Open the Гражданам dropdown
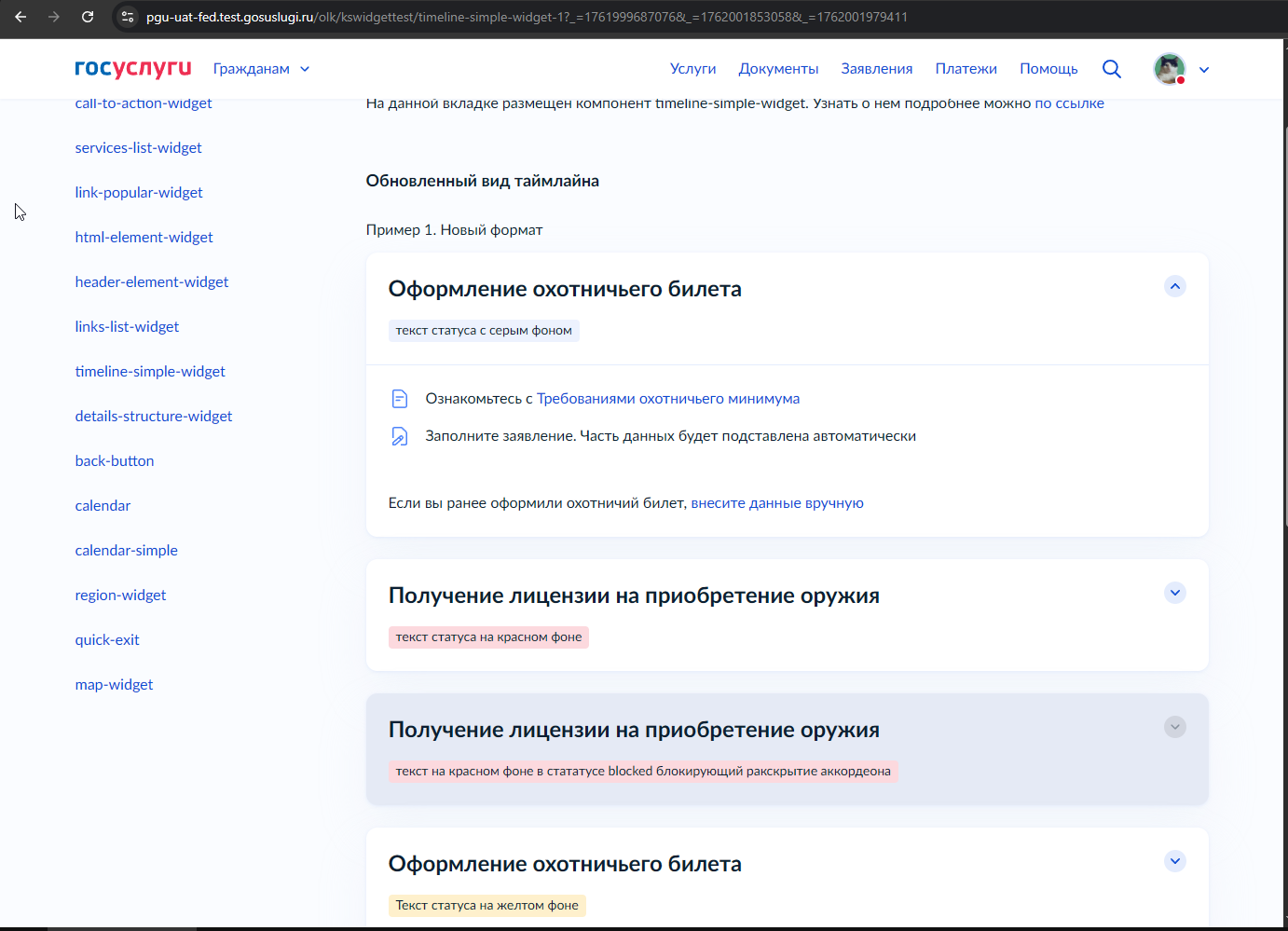1288x931 pixels. point(261,69)
